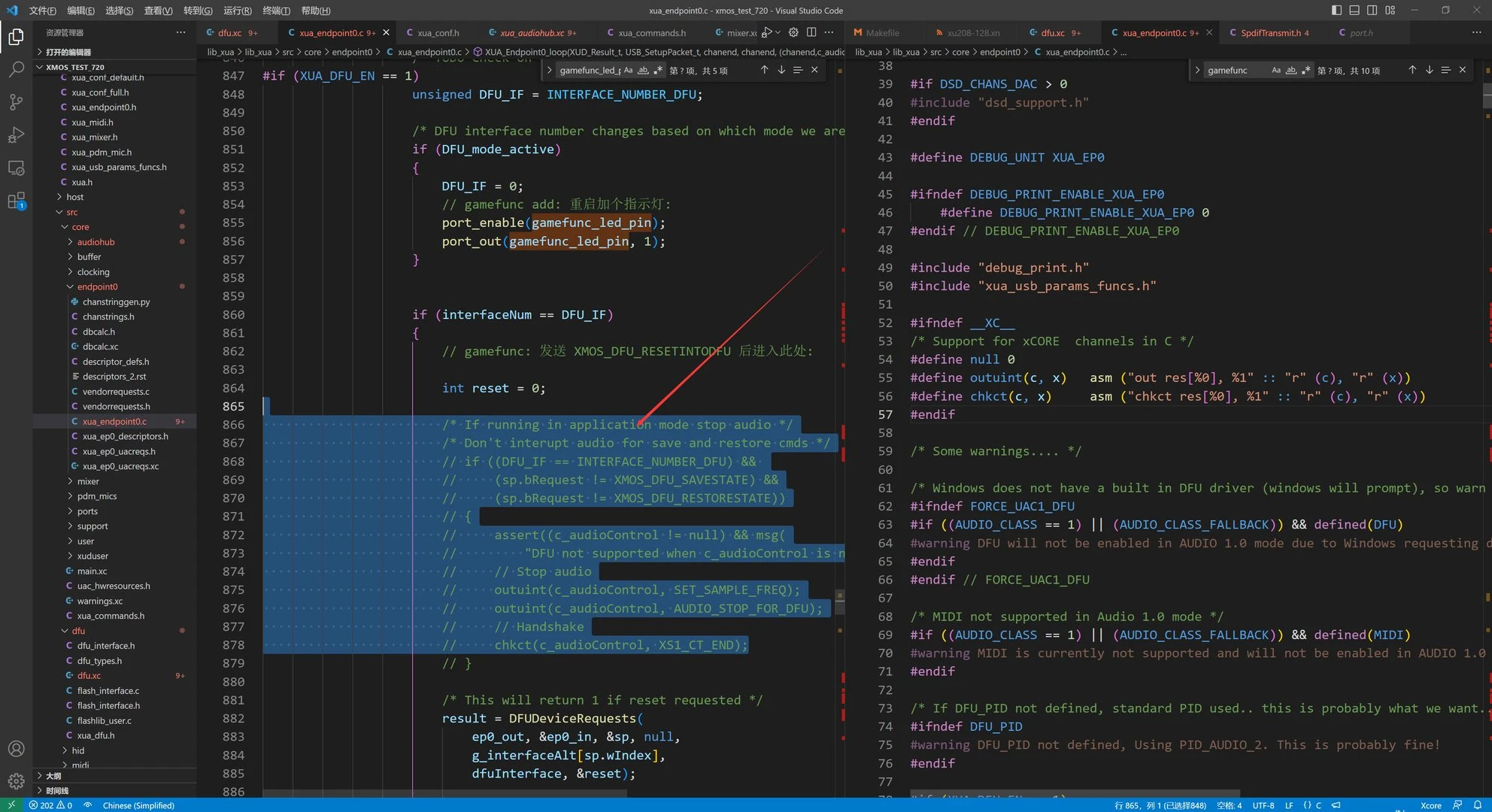The width and height of the screenshot is (1492, 812).
Task: Toggle bottom panel layout icon
Action: click(1354, 11)
